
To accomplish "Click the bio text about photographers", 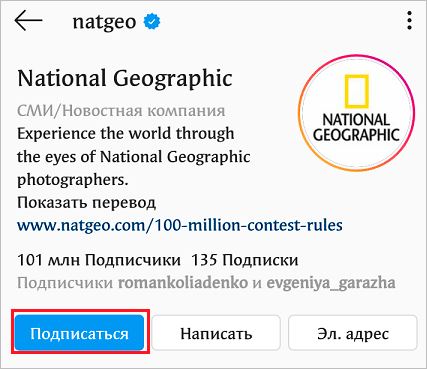I will click(134, 157).
